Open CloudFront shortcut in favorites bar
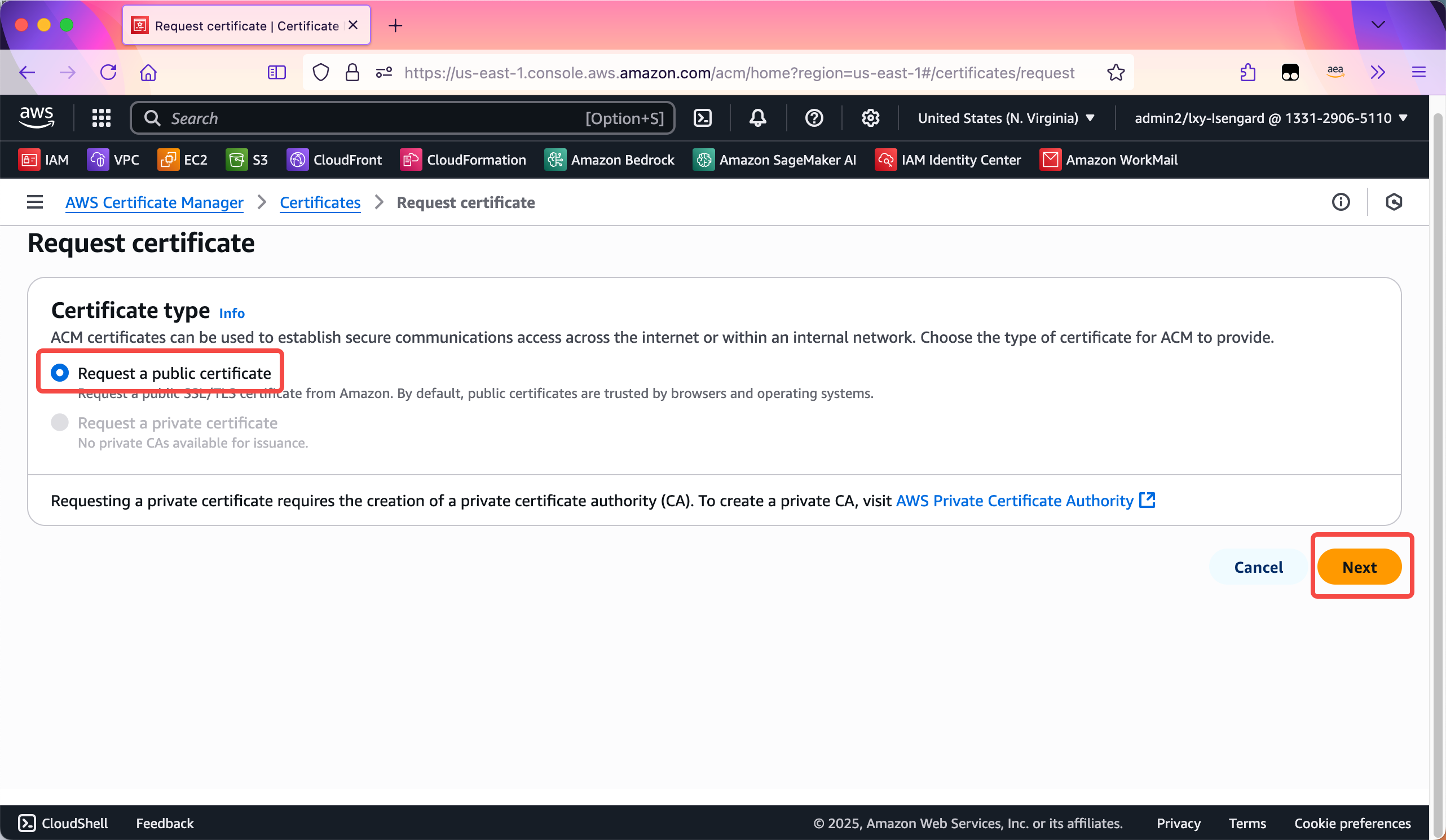Viewport: 1446px width, 840px height. tap(334, 160)
